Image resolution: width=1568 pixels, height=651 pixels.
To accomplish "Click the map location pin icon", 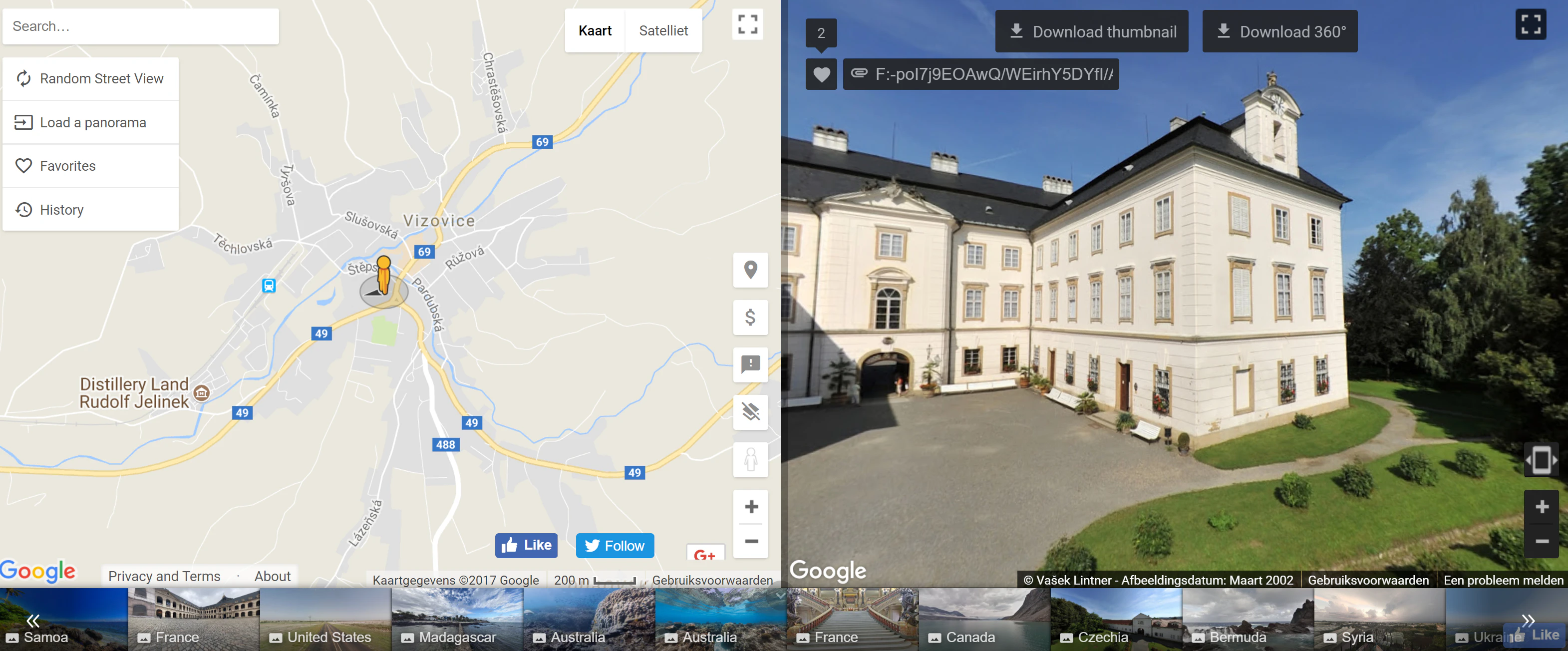I will coord(750,270).
